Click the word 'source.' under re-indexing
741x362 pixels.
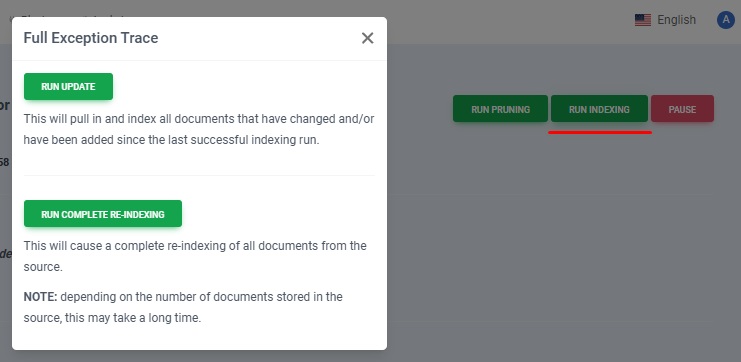(x=43, y=267)
